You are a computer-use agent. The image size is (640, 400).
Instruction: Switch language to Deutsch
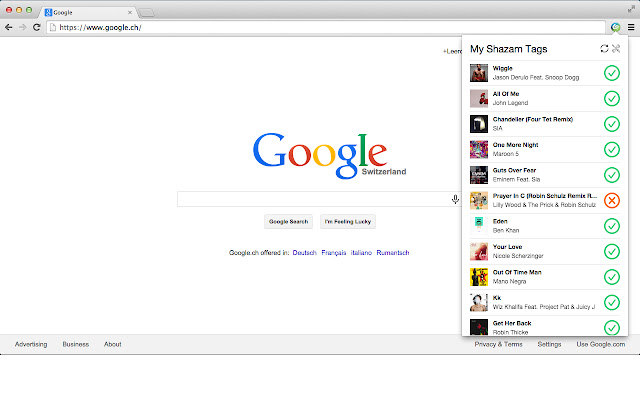pyautogui.click(x=304, y=253)
